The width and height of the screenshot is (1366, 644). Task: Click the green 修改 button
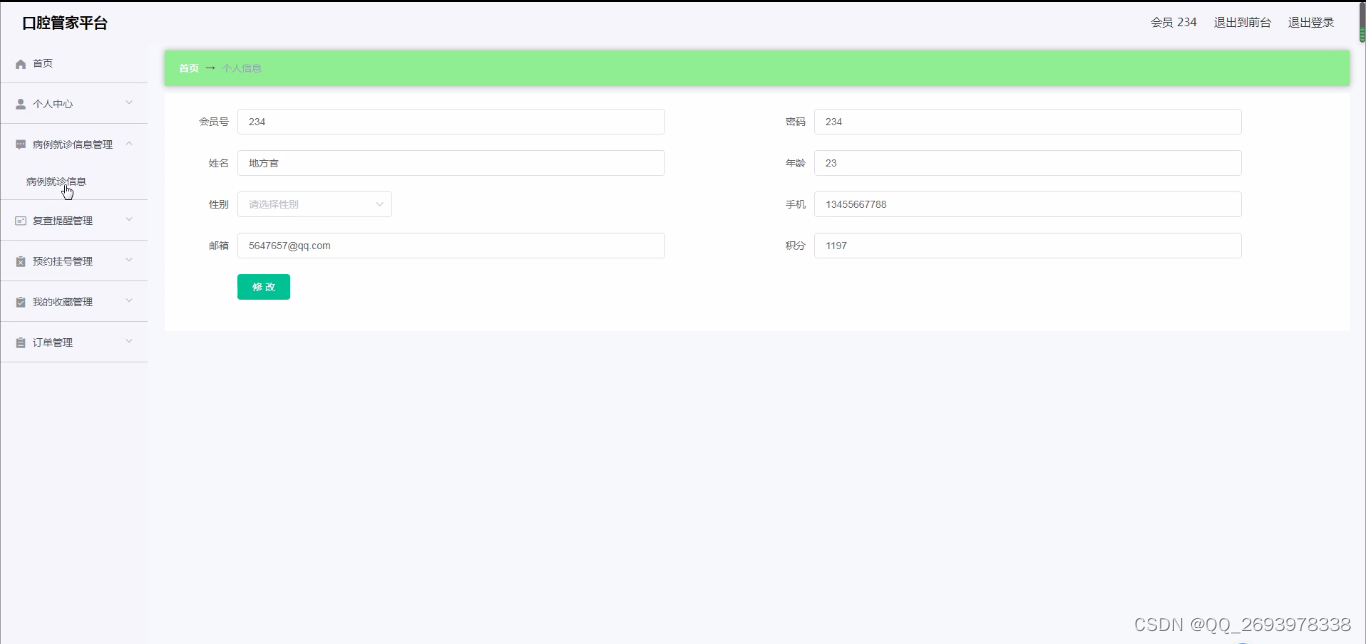click(x=263, y=287)
